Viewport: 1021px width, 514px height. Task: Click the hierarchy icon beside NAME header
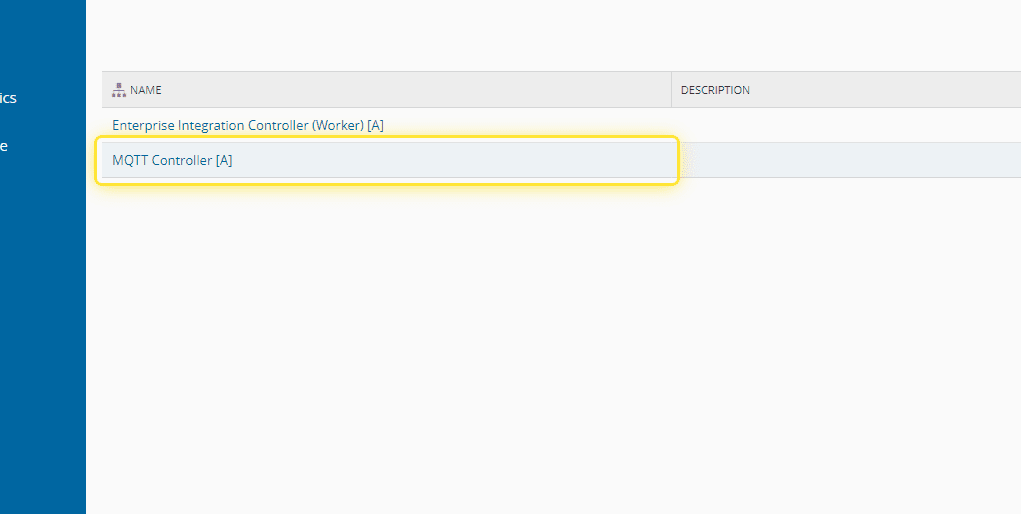coord(118,90)
